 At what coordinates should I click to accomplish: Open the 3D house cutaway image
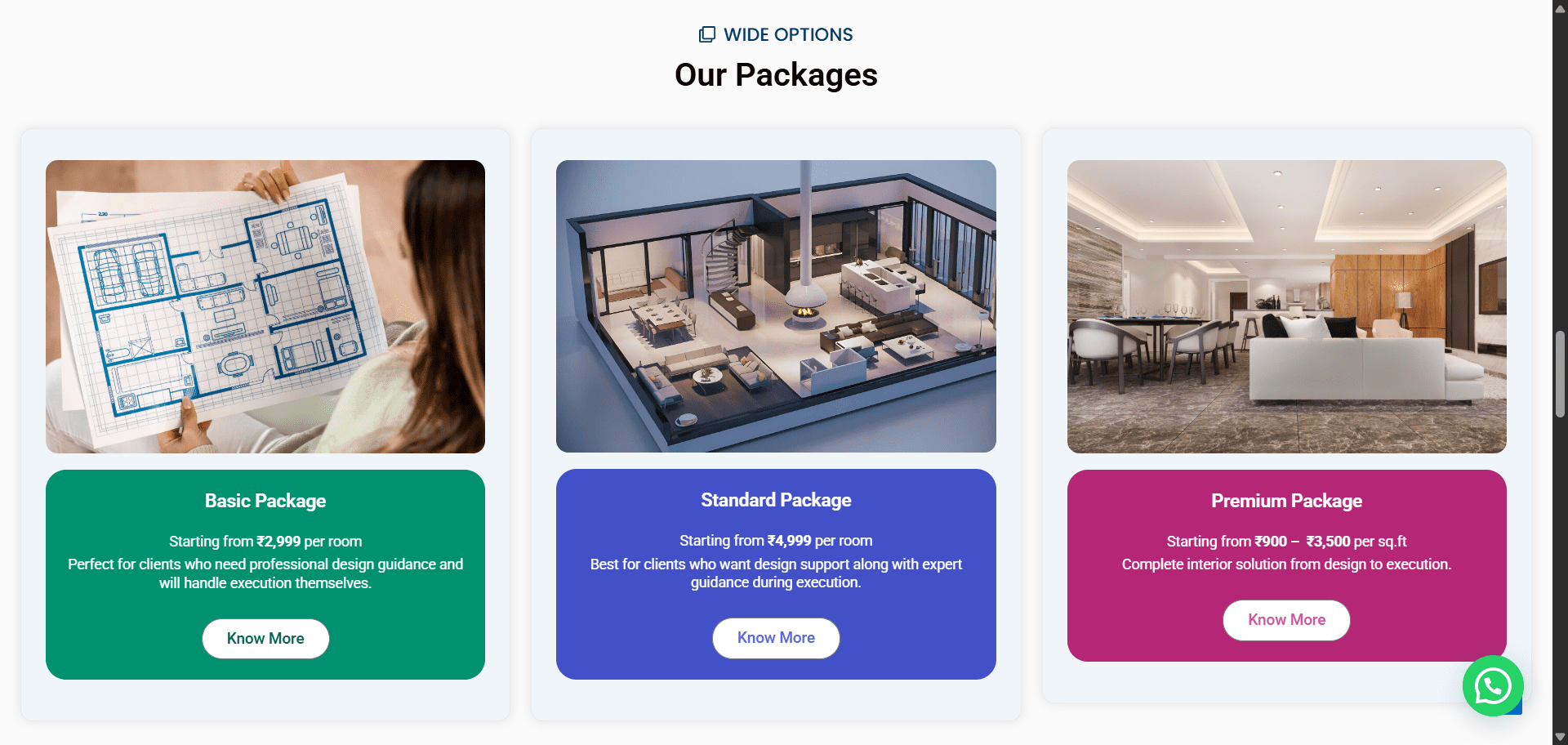pos(776,306)
